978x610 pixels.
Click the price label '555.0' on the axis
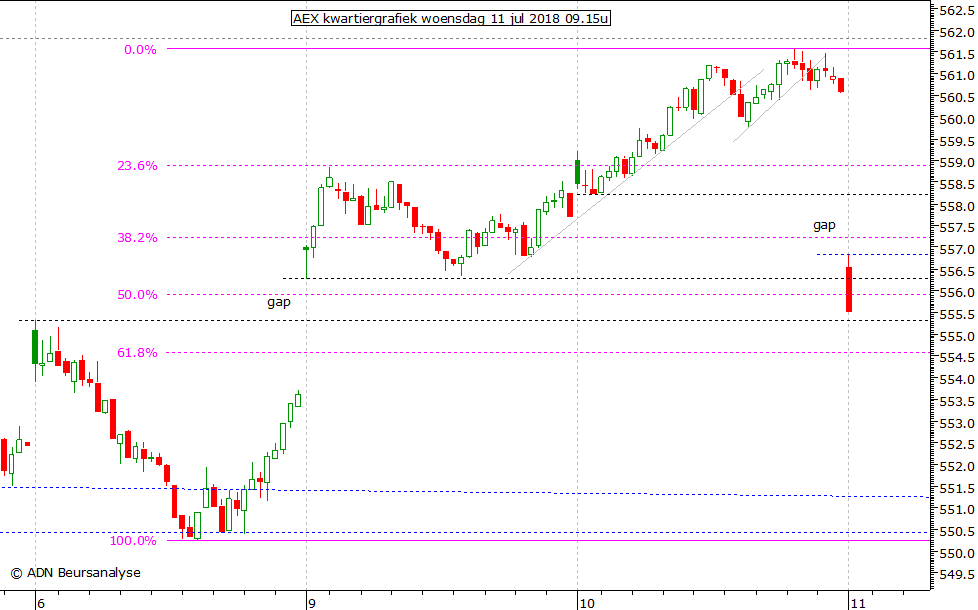[957, 336]
